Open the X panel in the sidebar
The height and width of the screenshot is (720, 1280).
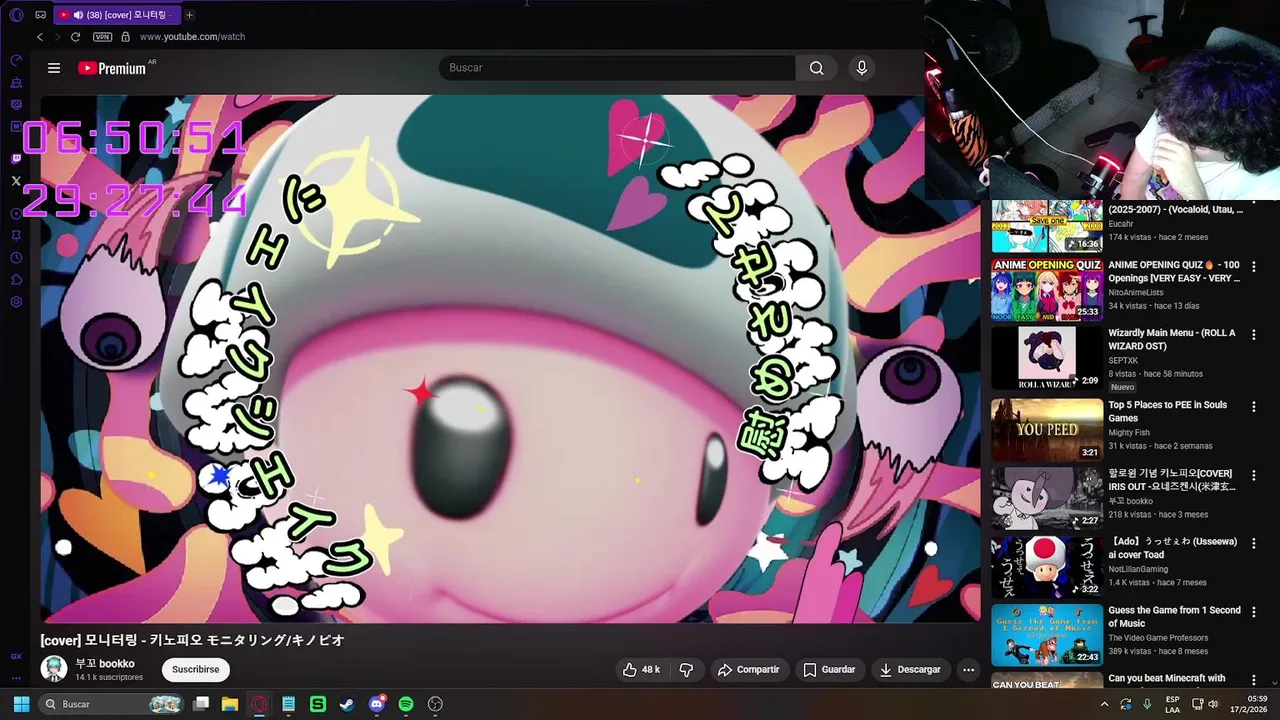coord(16,181)
